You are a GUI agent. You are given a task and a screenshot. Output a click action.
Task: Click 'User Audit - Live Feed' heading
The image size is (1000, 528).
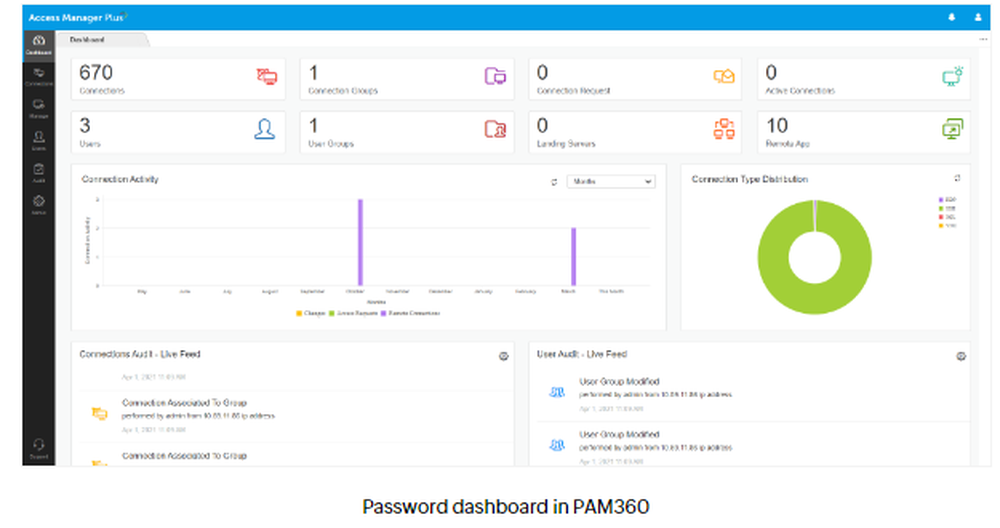[x=582, y=354]
